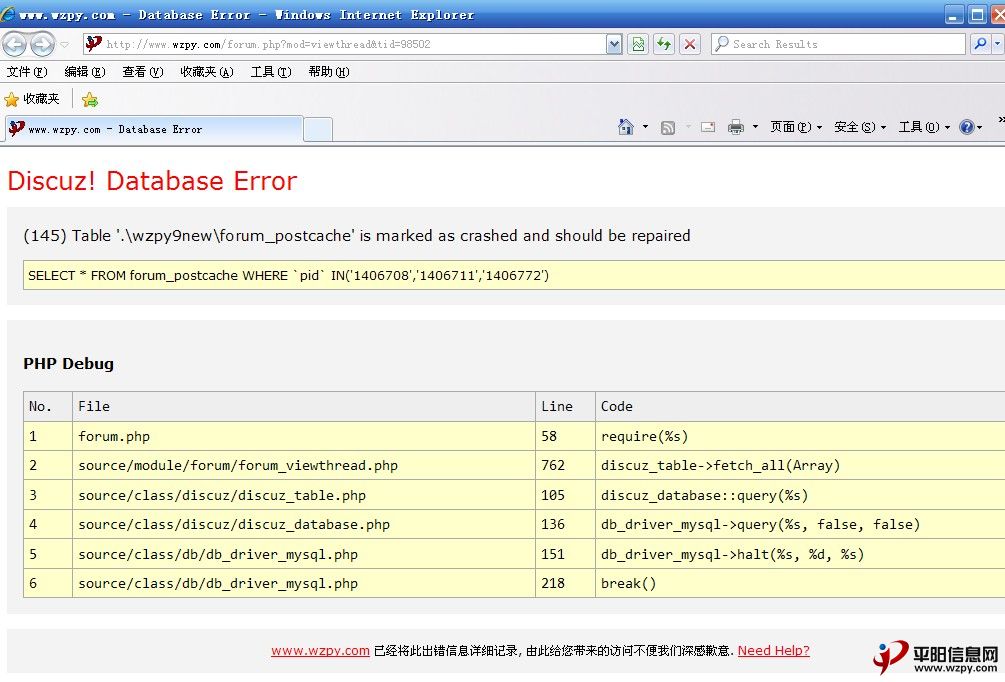Viewport: 1005px width, 682px height.
Task: Click the crashed table error message text
Action: coord(356,235)
